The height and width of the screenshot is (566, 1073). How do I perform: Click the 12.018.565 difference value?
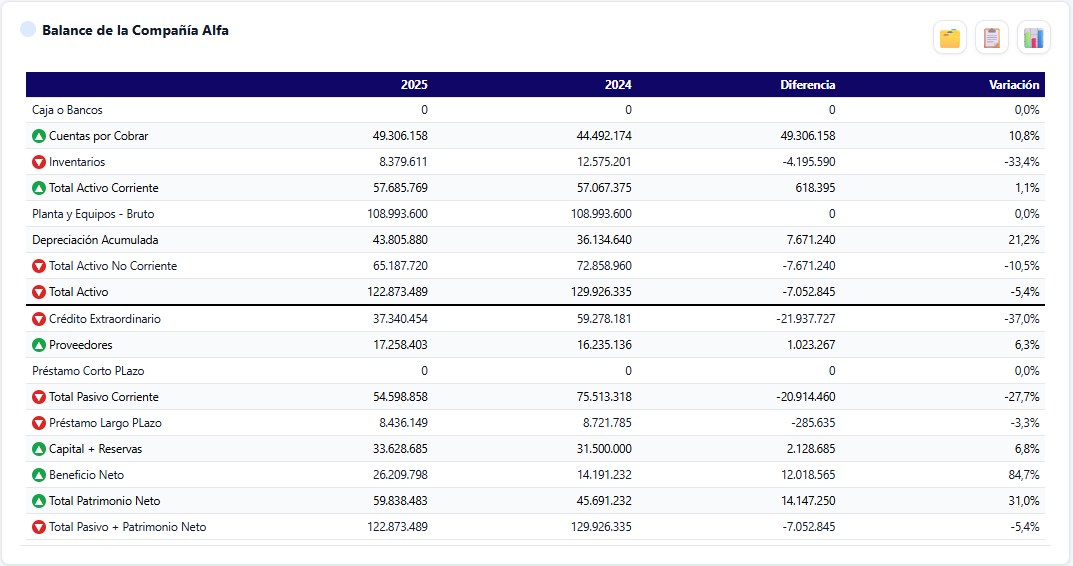coord(808,475)
